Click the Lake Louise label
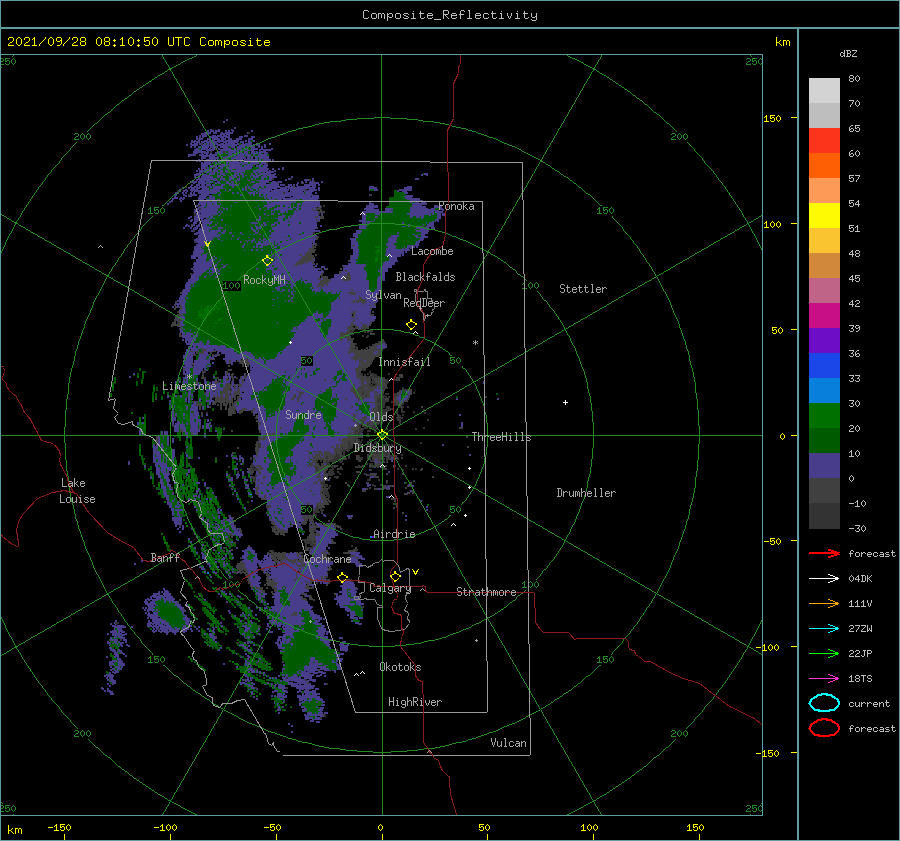The height and width of the screenshot is (841, 900). (77, 491)
